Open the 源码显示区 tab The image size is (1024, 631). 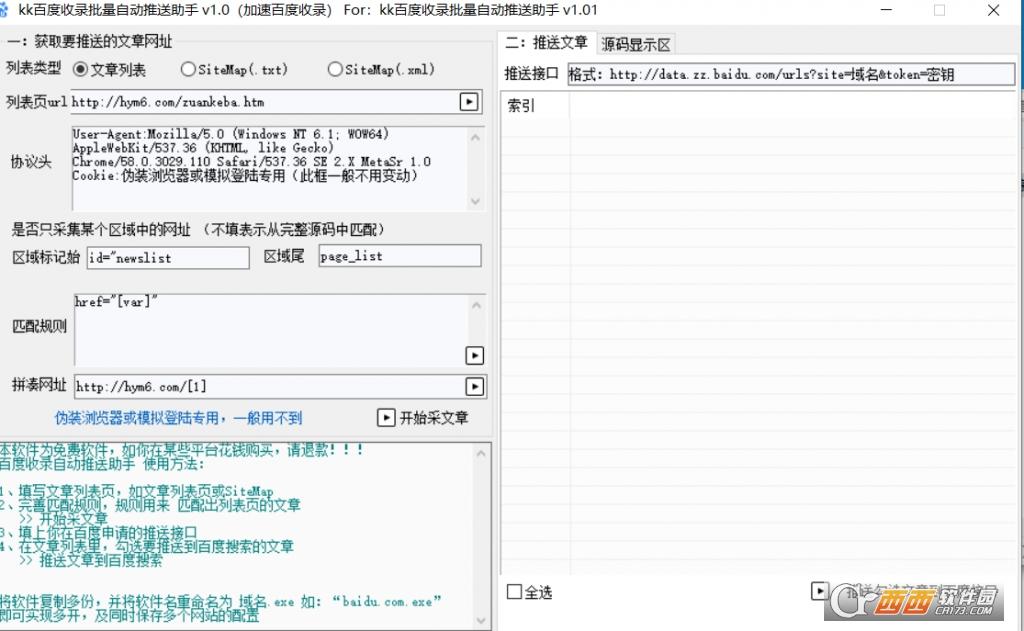(636, 44)
